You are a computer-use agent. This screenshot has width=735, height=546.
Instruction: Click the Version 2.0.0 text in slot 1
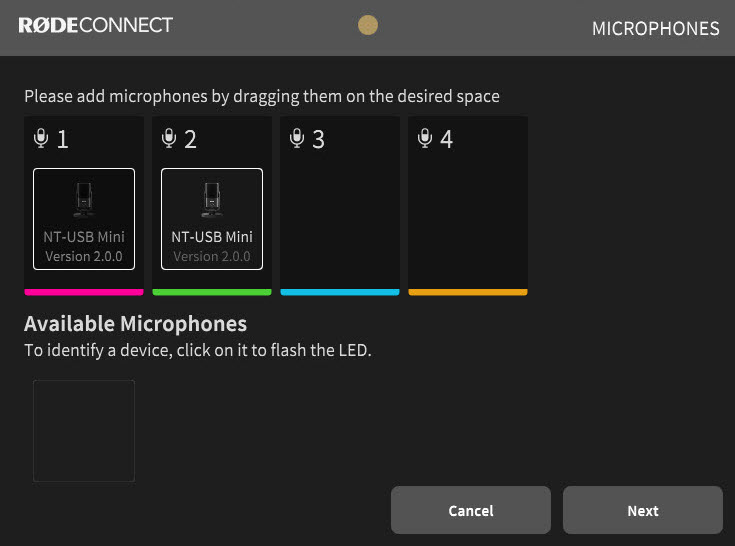coord(84,257)
